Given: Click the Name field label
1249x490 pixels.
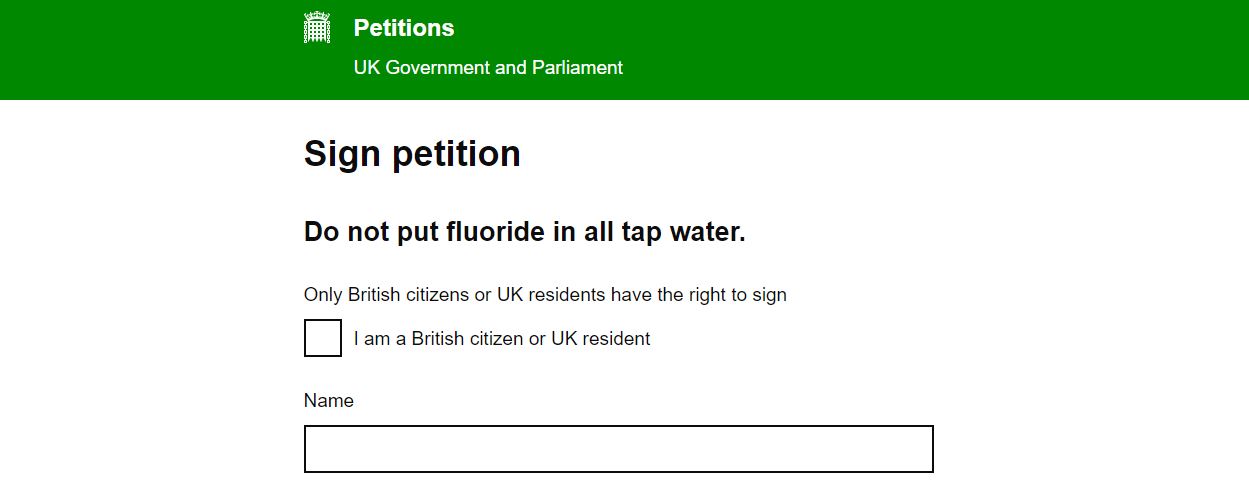Looking at the screenshot, I should [329, 401].
